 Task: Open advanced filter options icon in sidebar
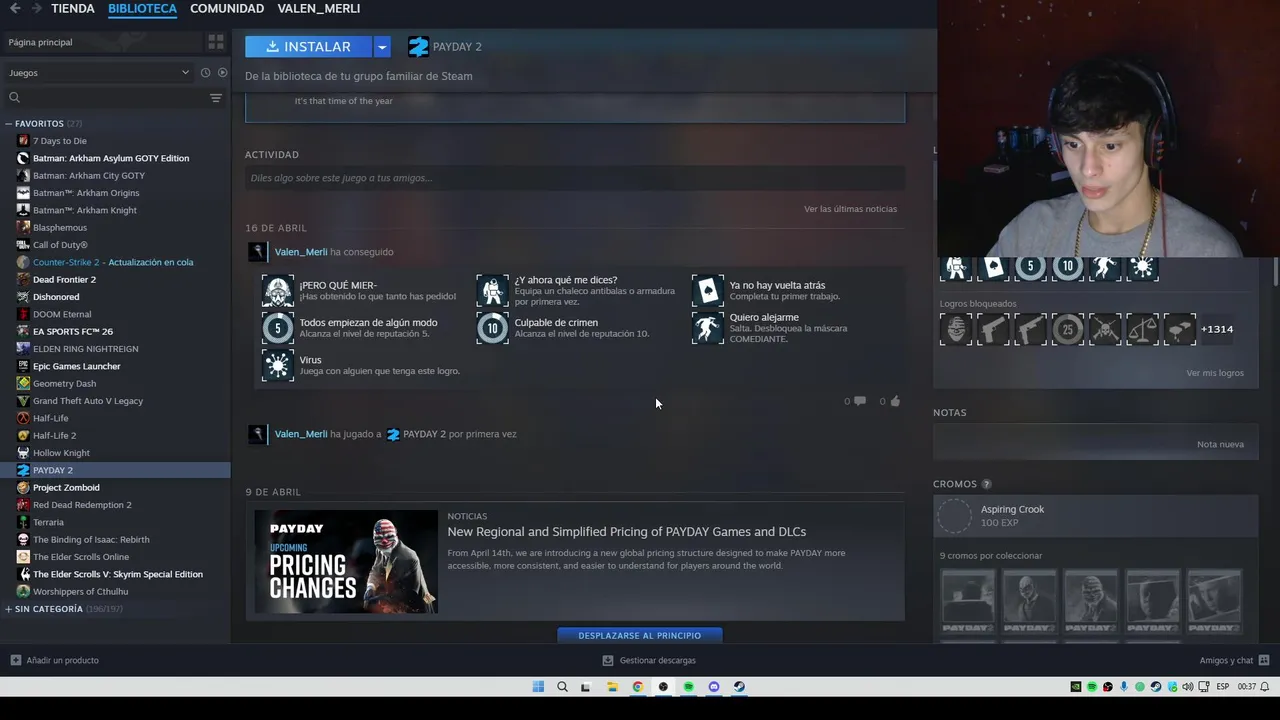[216, 97]
